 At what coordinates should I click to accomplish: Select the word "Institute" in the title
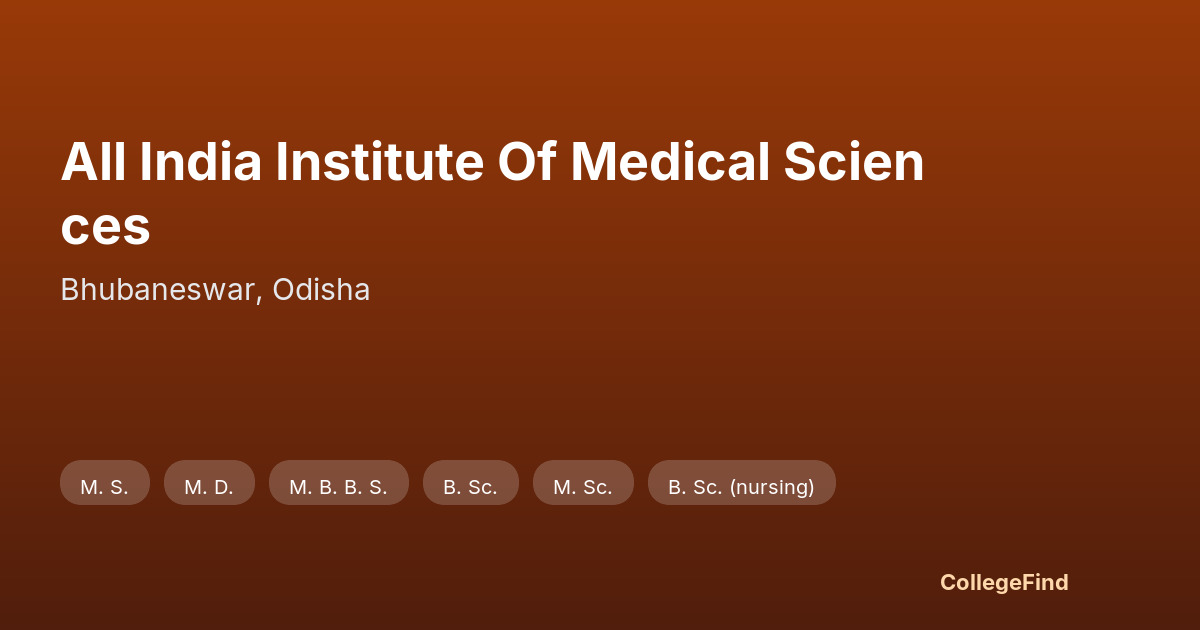point(379,162)
